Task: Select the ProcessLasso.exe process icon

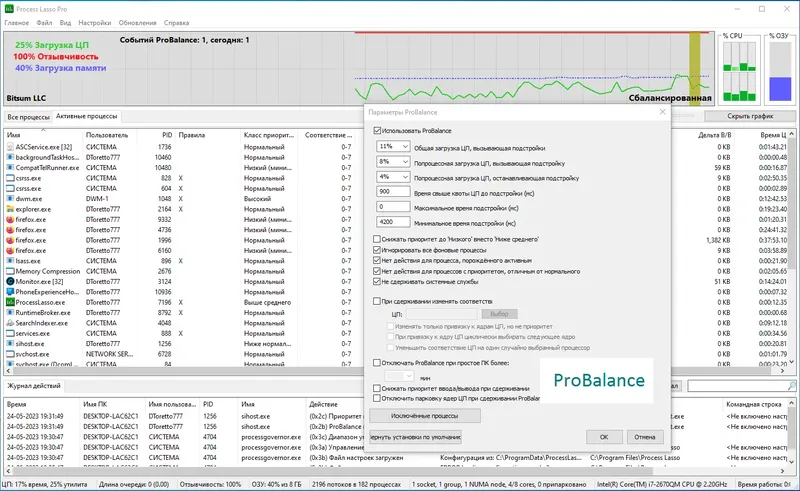Action: [10, 302]
